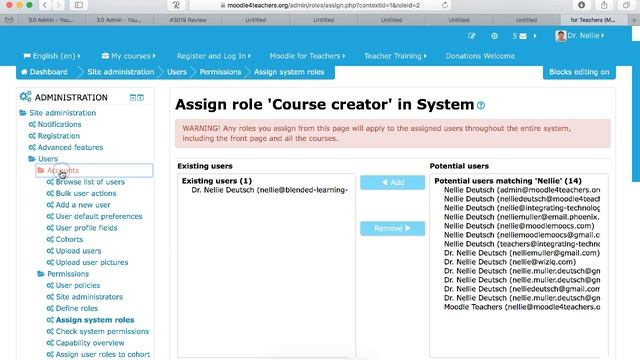640x360 pixels.
Task: Open Bulk user actions
Action: [x=86, y=193]
